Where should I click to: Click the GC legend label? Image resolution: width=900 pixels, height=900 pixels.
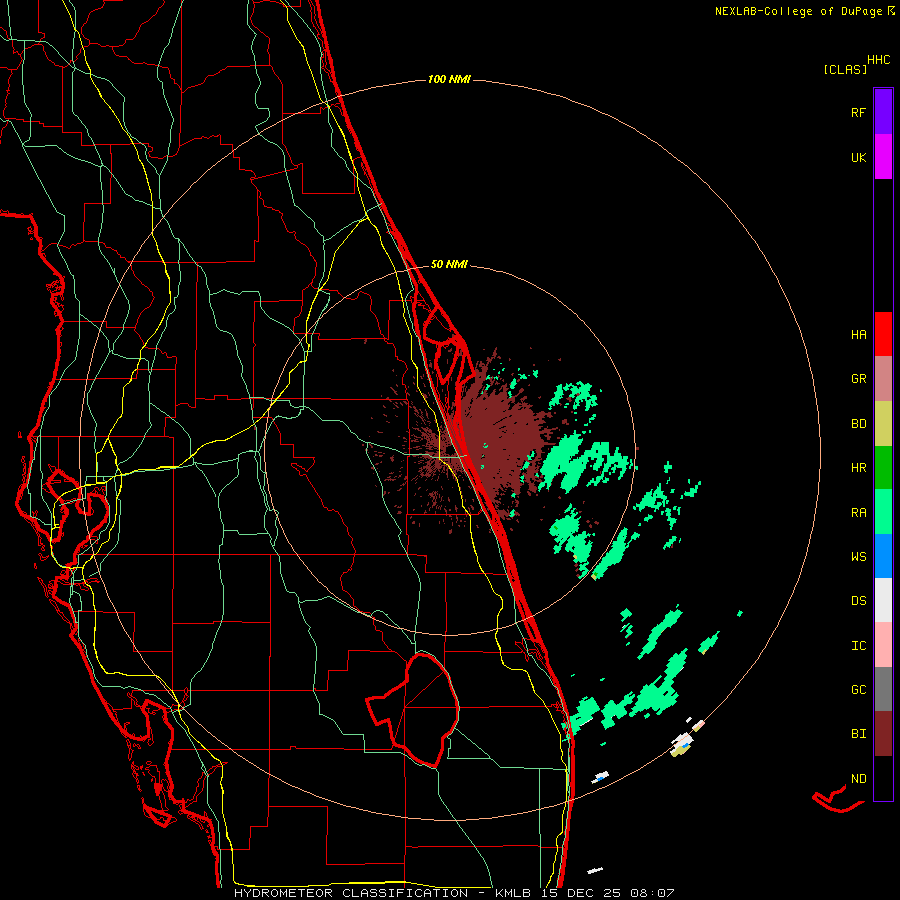point(858,689)
